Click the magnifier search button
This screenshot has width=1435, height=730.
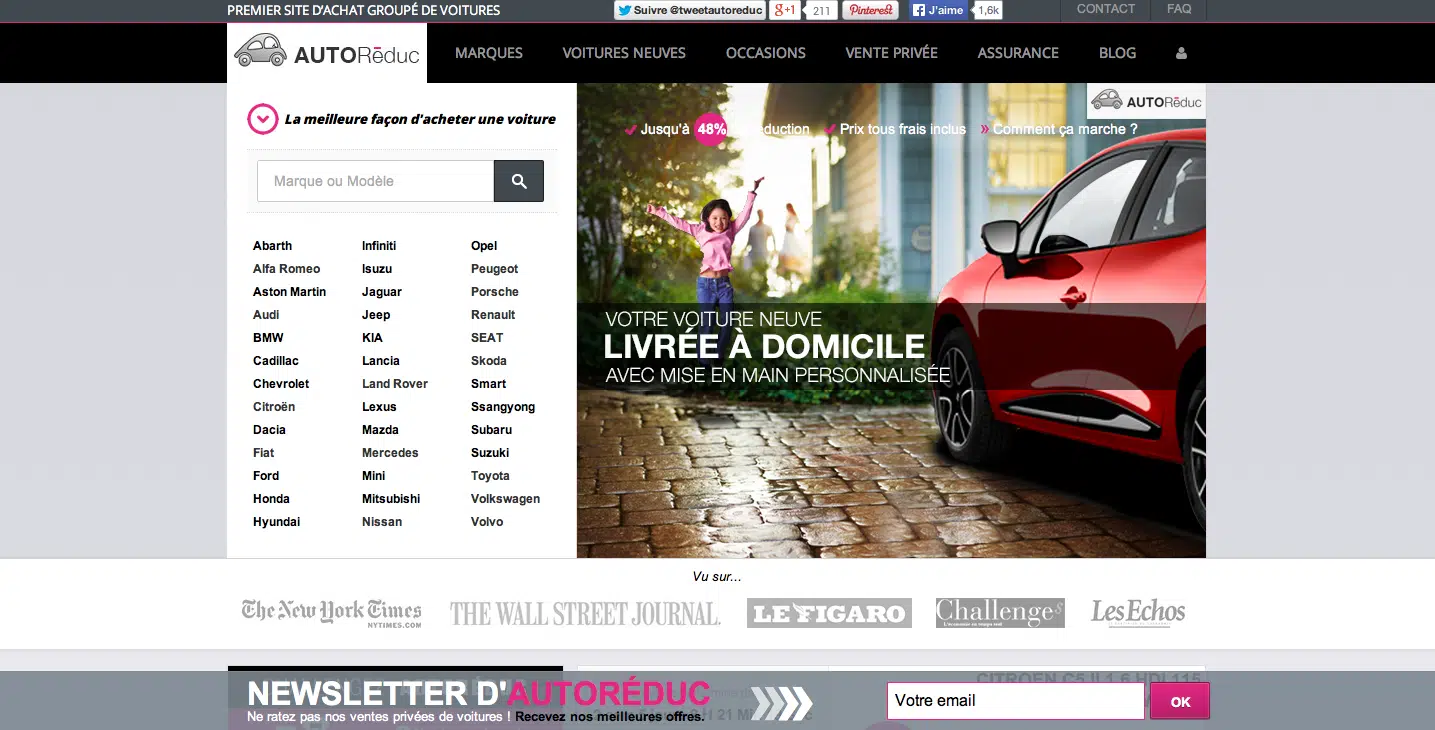(519, 181)
